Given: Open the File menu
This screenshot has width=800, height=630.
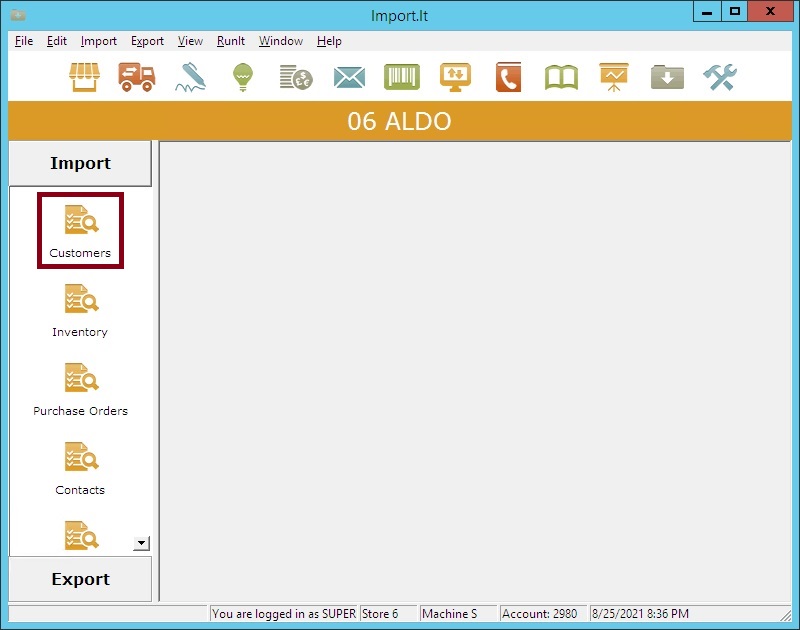Looking at the screenshot, I should pyautogui.click(x=24, y=41).
